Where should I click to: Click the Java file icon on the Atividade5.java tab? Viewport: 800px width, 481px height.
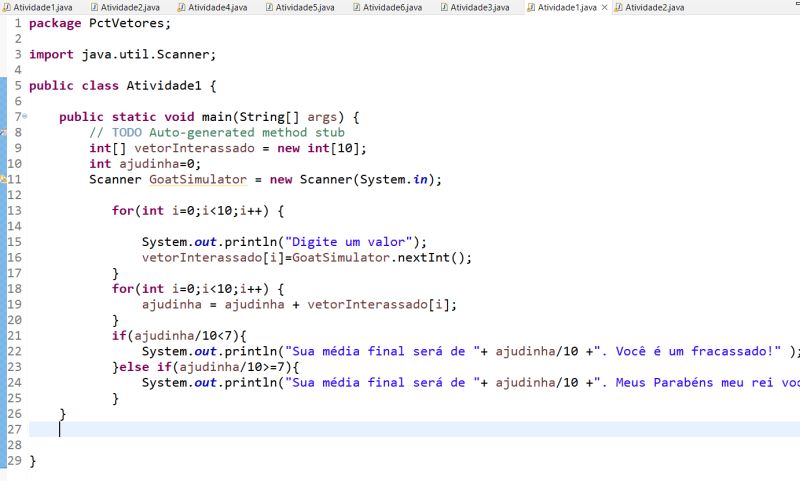click(x=269, y=7)
